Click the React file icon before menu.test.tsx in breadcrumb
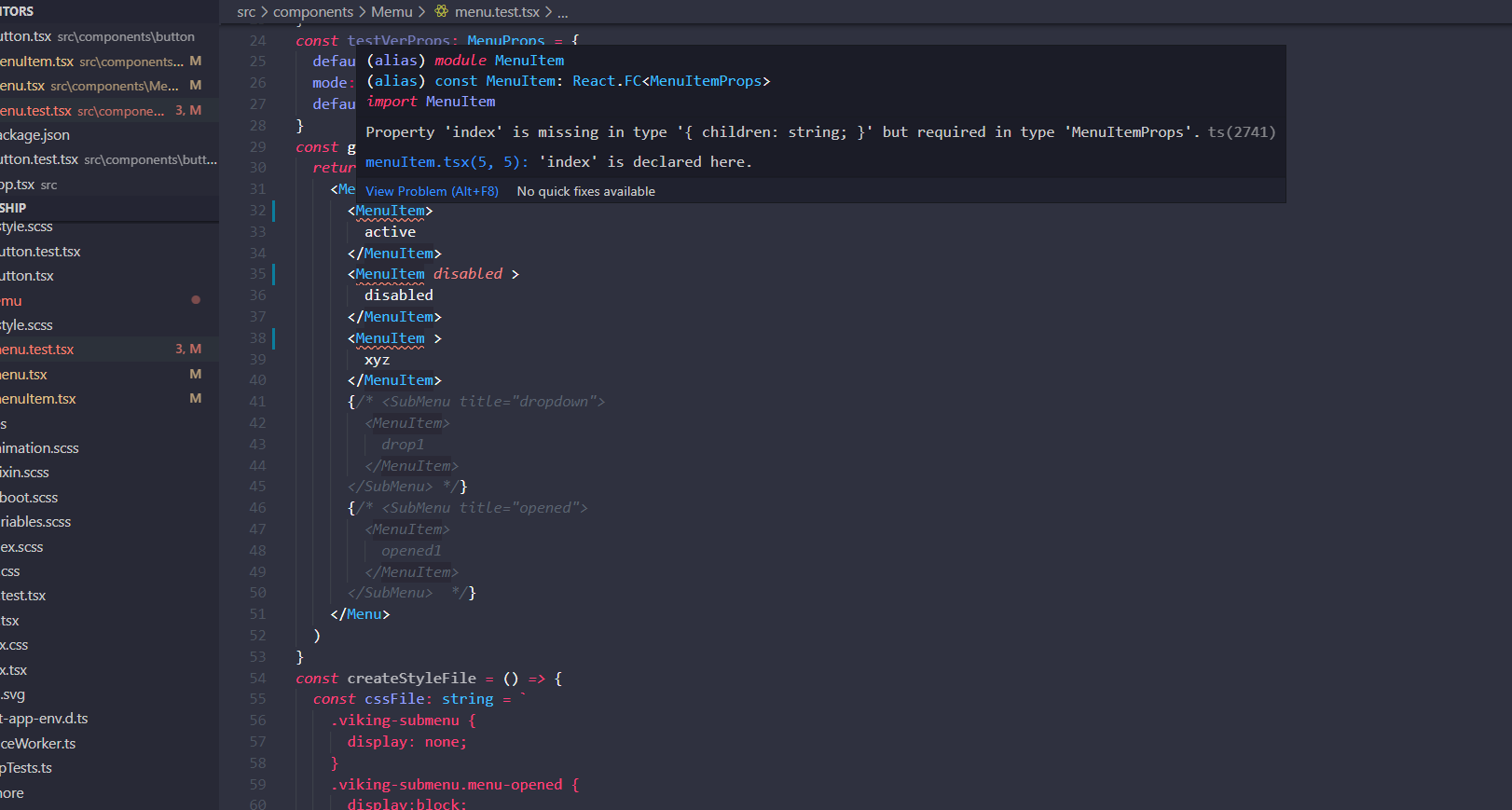Viewport: 1512px width, 810px height. point(441,12)
